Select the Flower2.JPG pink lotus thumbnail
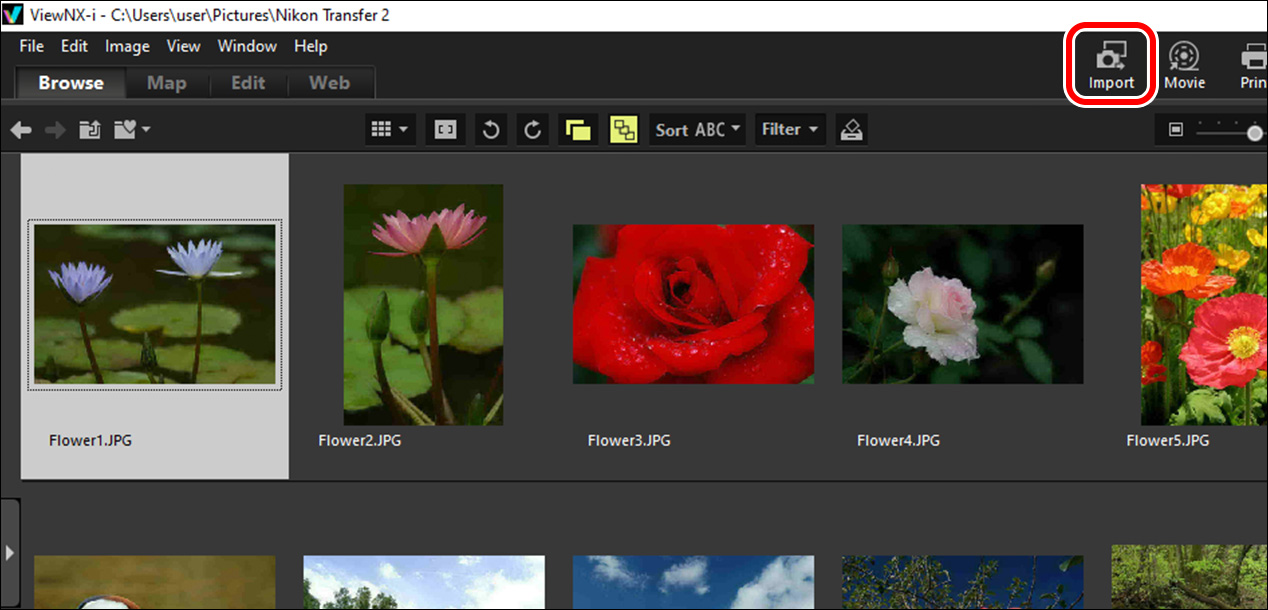This screenshot has height=610, width=1268. 423,304
